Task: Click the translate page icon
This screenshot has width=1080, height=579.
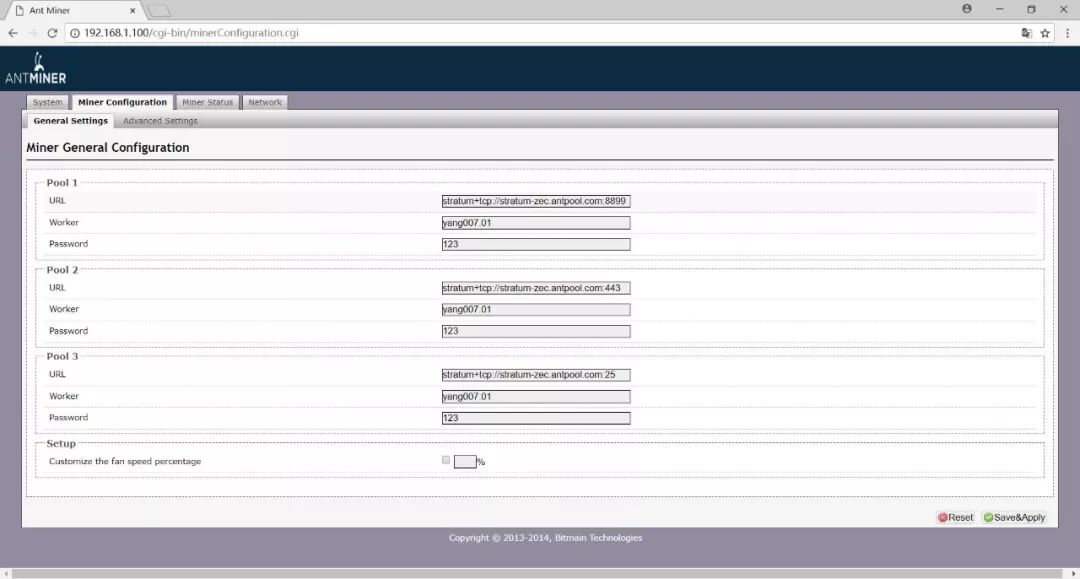Action: [1026, 33]
